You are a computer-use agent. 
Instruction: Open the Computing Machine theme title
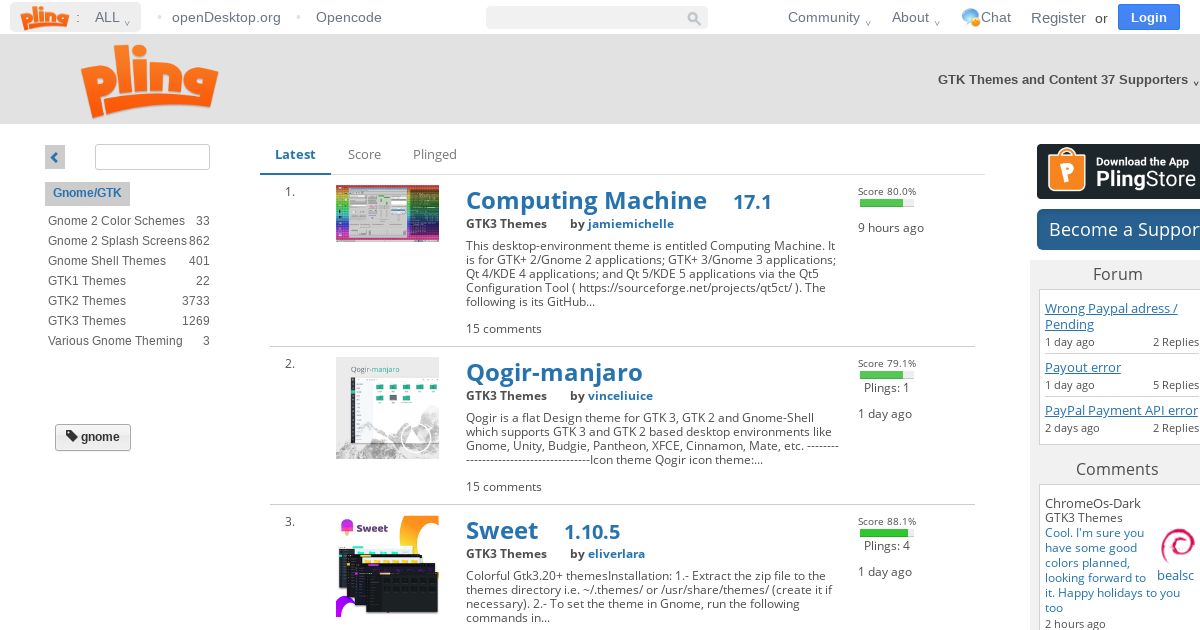tap(586, 201)
